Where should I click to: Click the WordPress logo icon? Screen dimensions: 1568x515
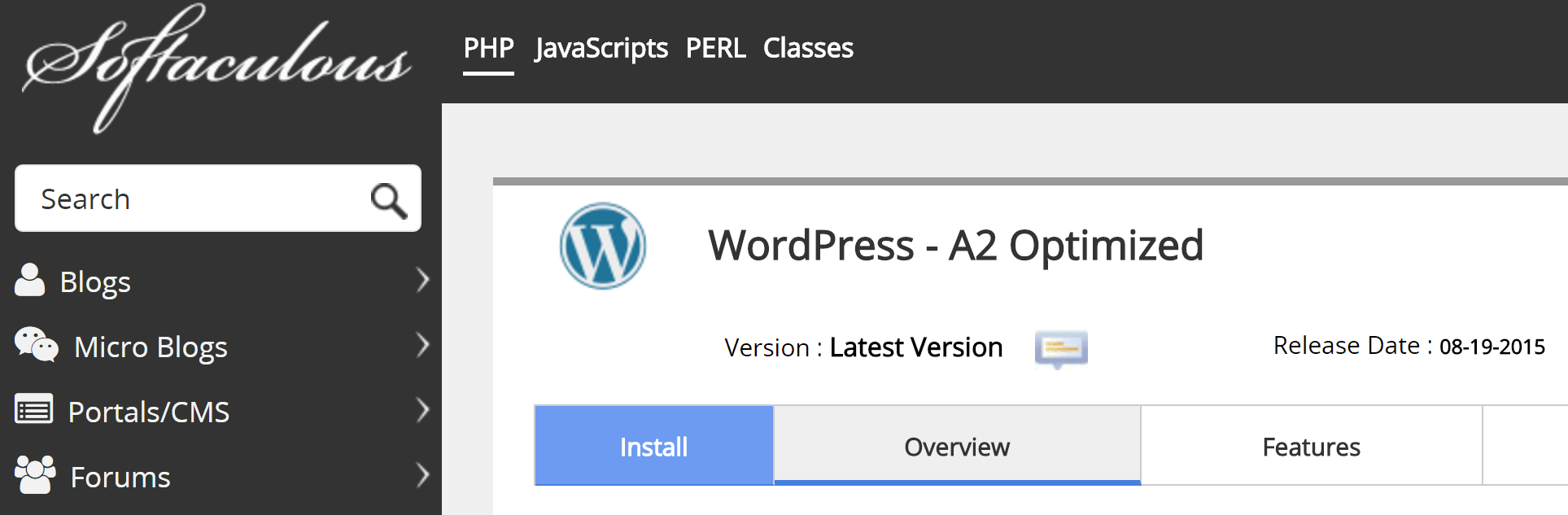point(603,246)
